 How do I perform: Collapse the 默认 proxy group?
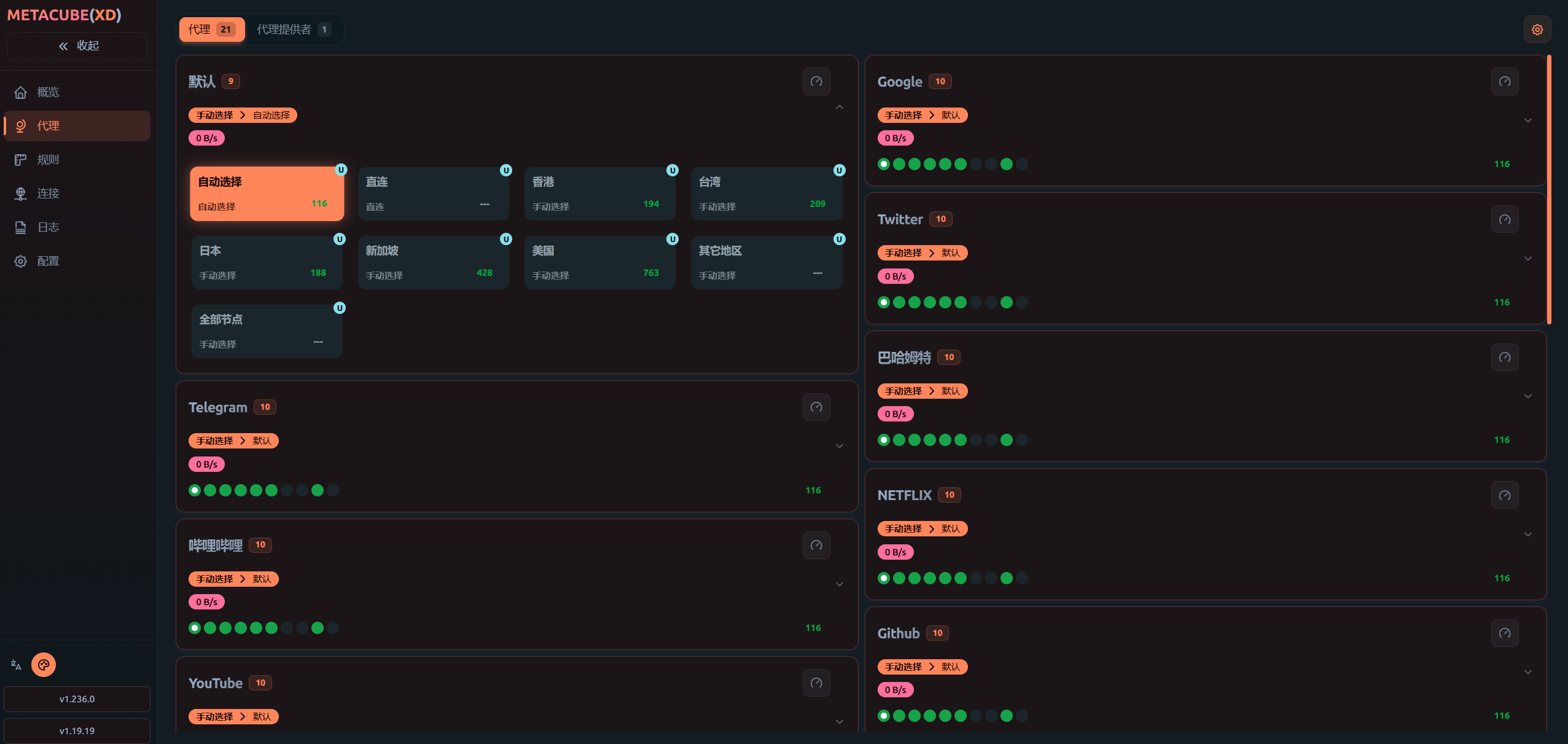coord(839,108)
